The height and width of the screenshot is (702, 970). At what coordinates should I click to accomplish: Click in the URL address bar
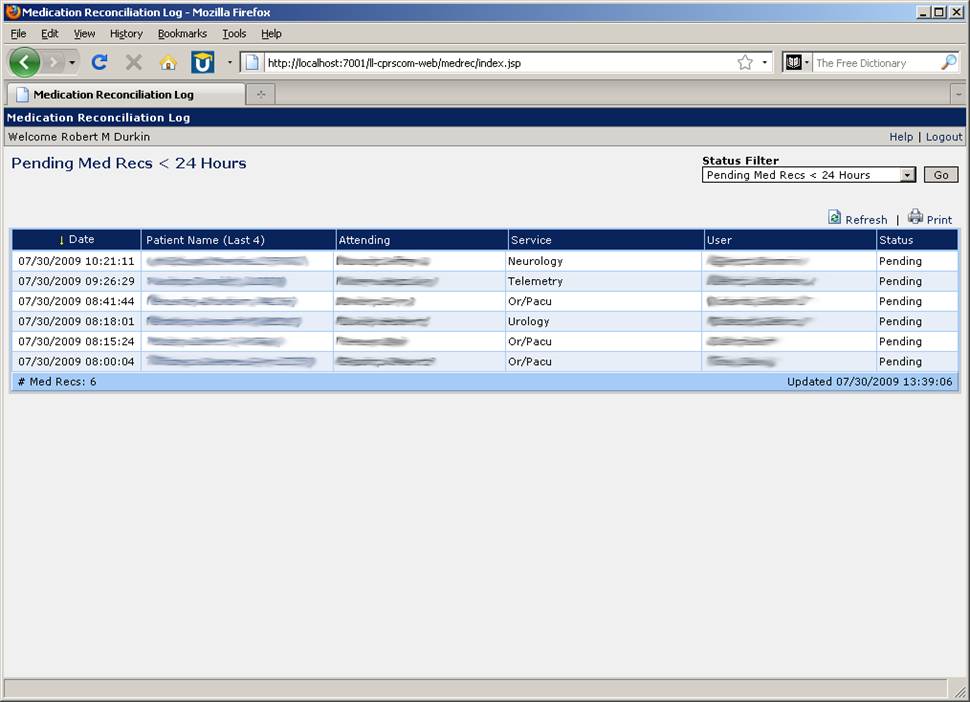point(490,63)
